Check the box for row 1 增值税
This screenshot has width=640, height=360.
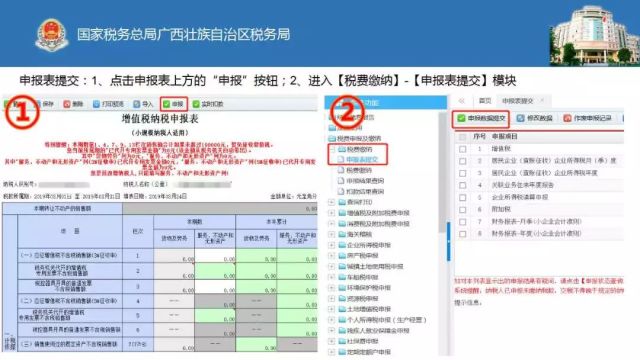coord(462,149)
